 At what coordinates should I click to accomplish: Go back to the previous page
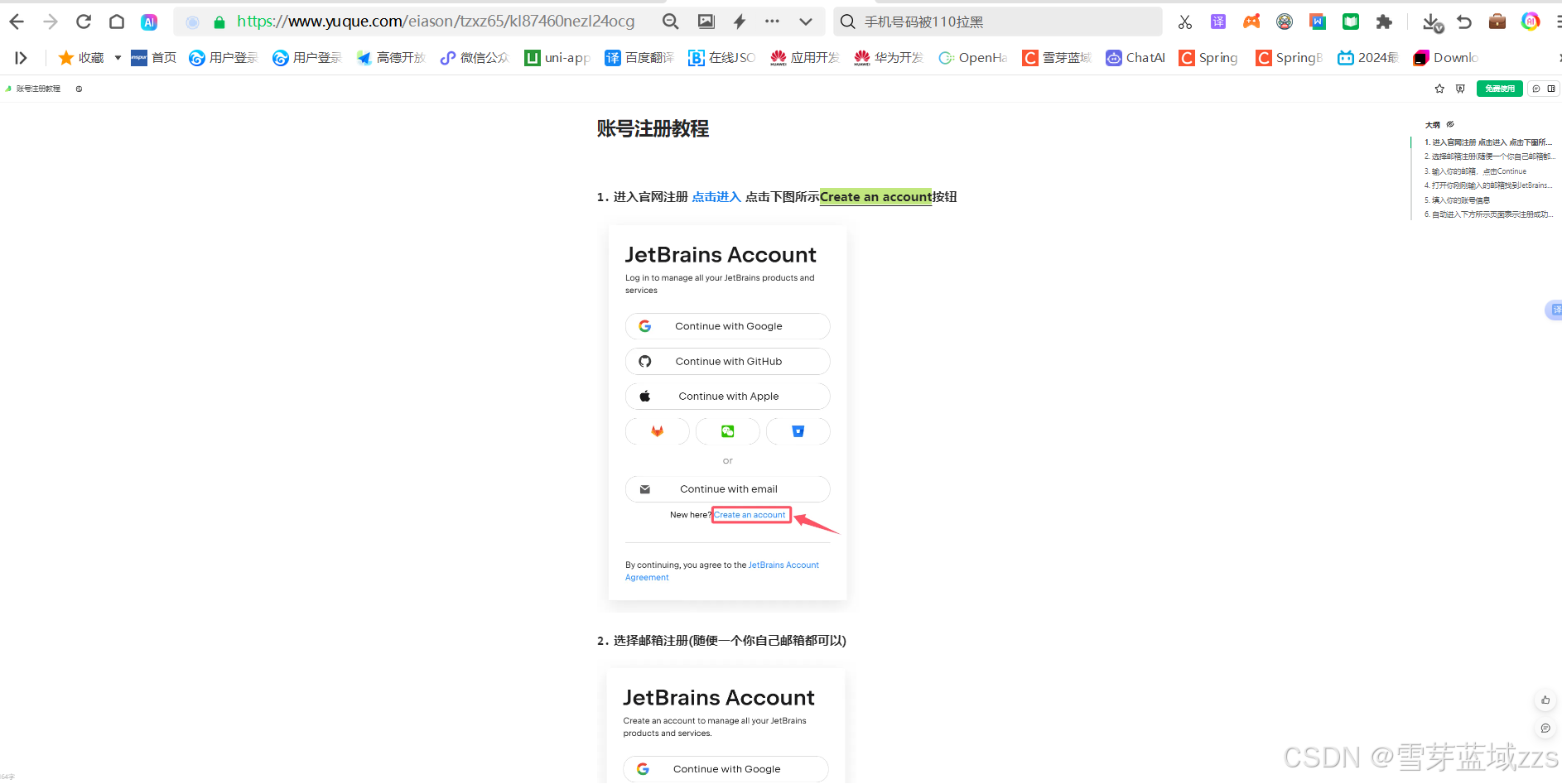[17, 22]
